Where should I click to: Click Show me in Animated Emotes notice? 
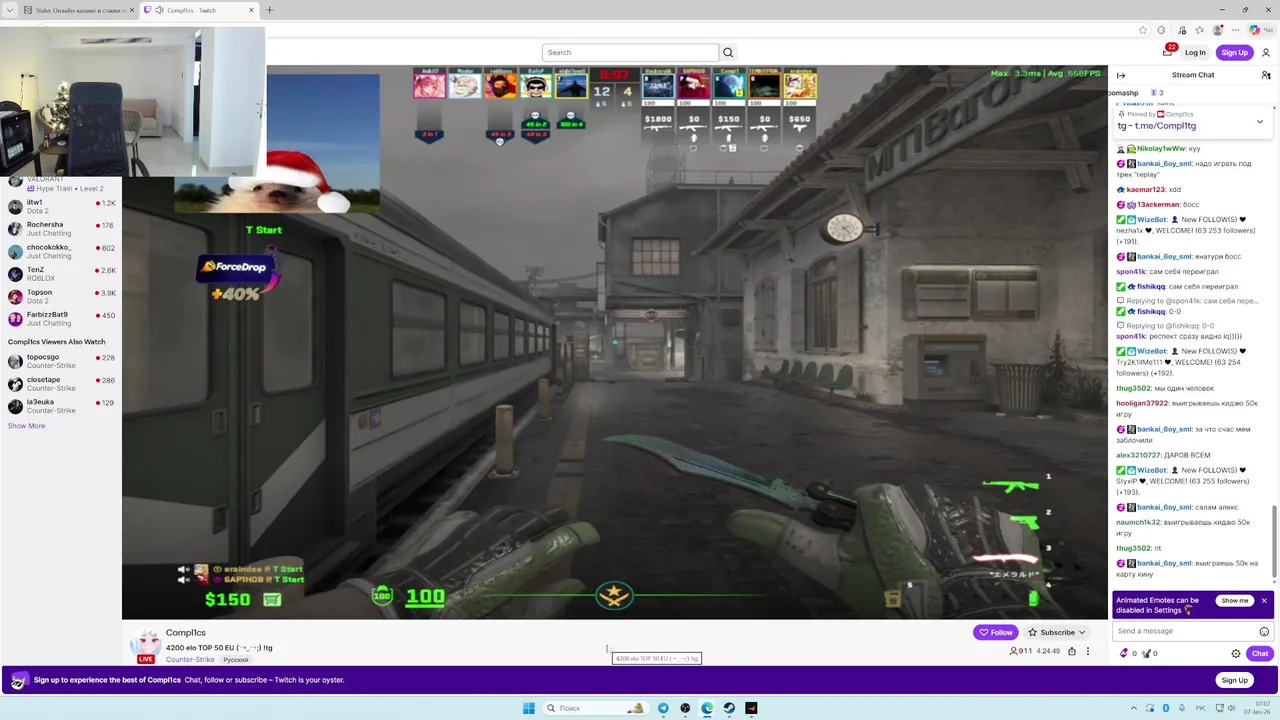coord(1235,601)
